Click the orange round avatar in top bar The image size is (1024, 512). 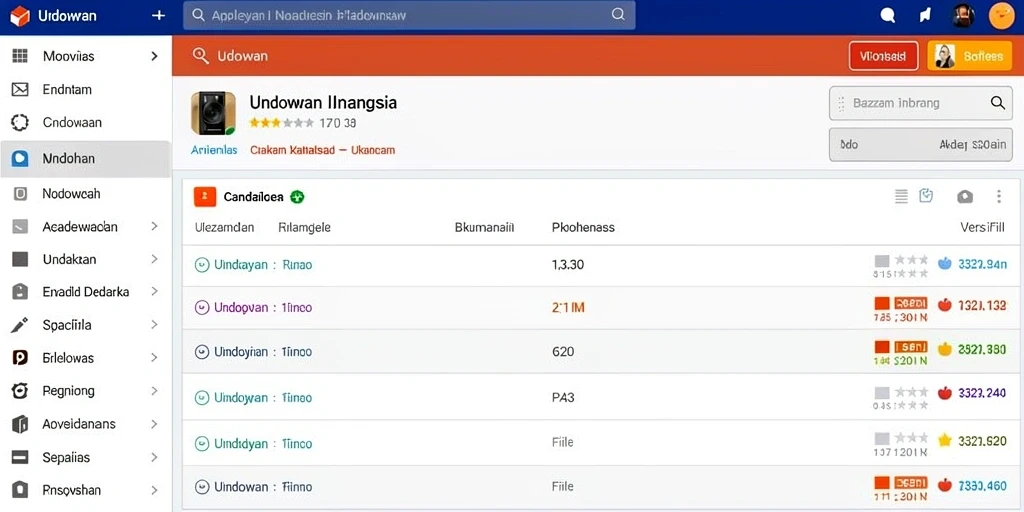click(x=1001, y=16)
